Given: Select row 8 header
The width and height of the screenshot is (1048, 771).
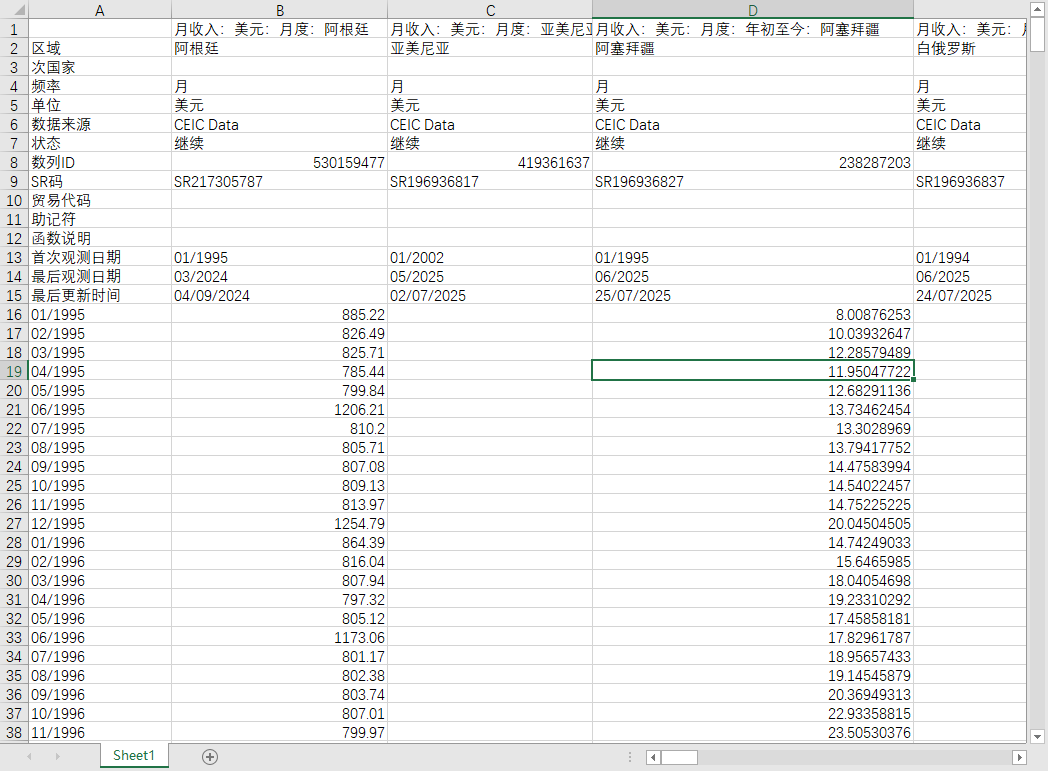Looking at the screenshot, I should point(14,162).
